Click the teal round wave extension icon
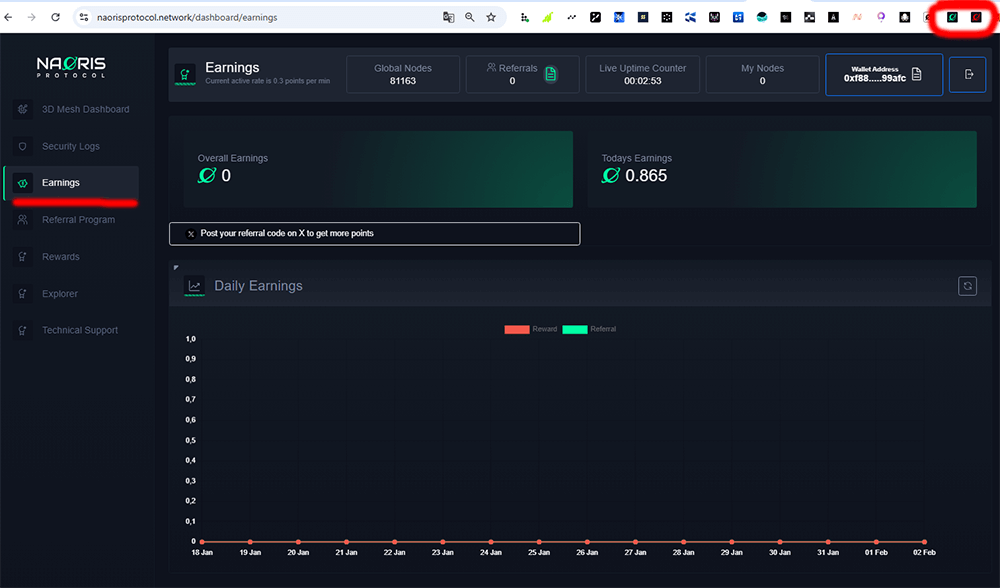This screenshot has width=1000, height=588. (x=761, y=17)
